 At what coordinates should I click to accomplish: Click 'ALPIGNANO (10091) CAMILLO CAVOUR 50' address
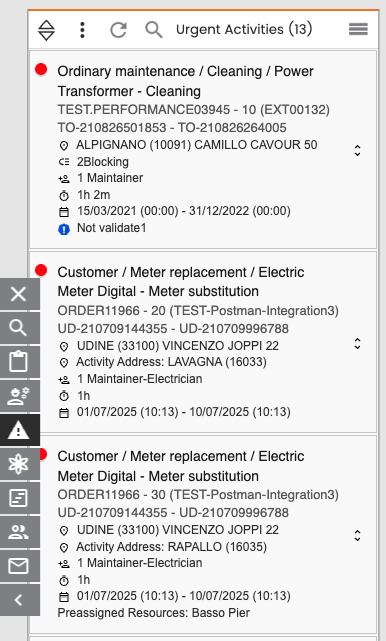[197, 145]
